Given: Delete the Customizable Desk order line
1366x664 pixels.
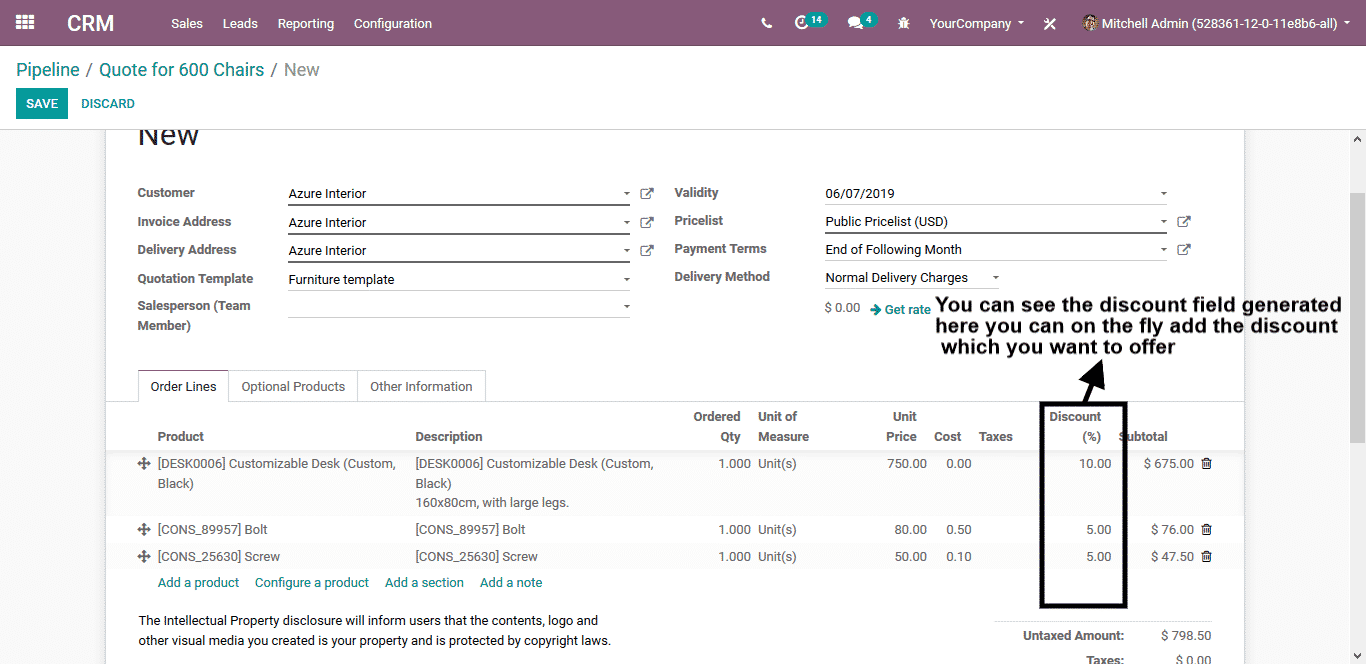Looking at the screenshot, I should click(x=1206, y=464).
